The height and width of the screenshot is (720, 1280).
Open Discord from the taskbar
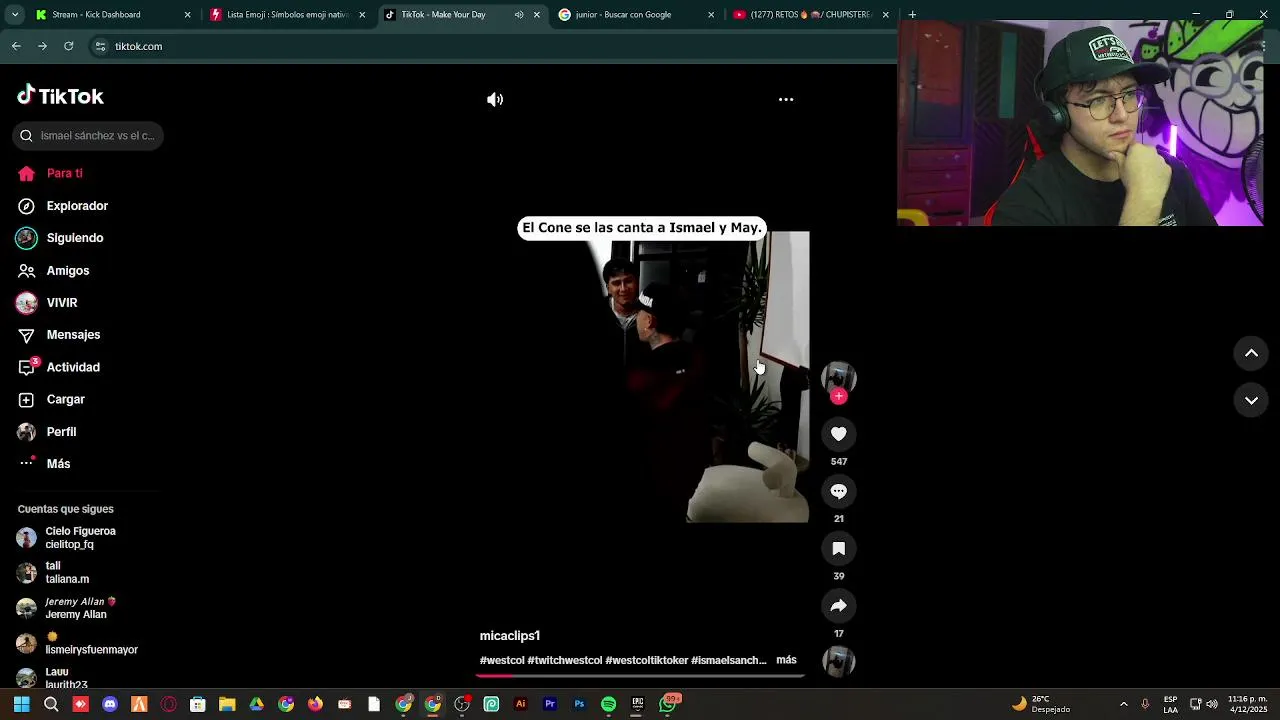(110, 704)
